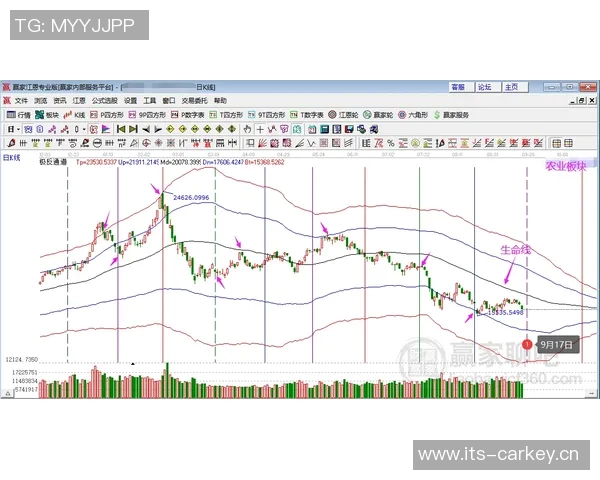Switch to the K线 candlestick chart

click(77, 115)
